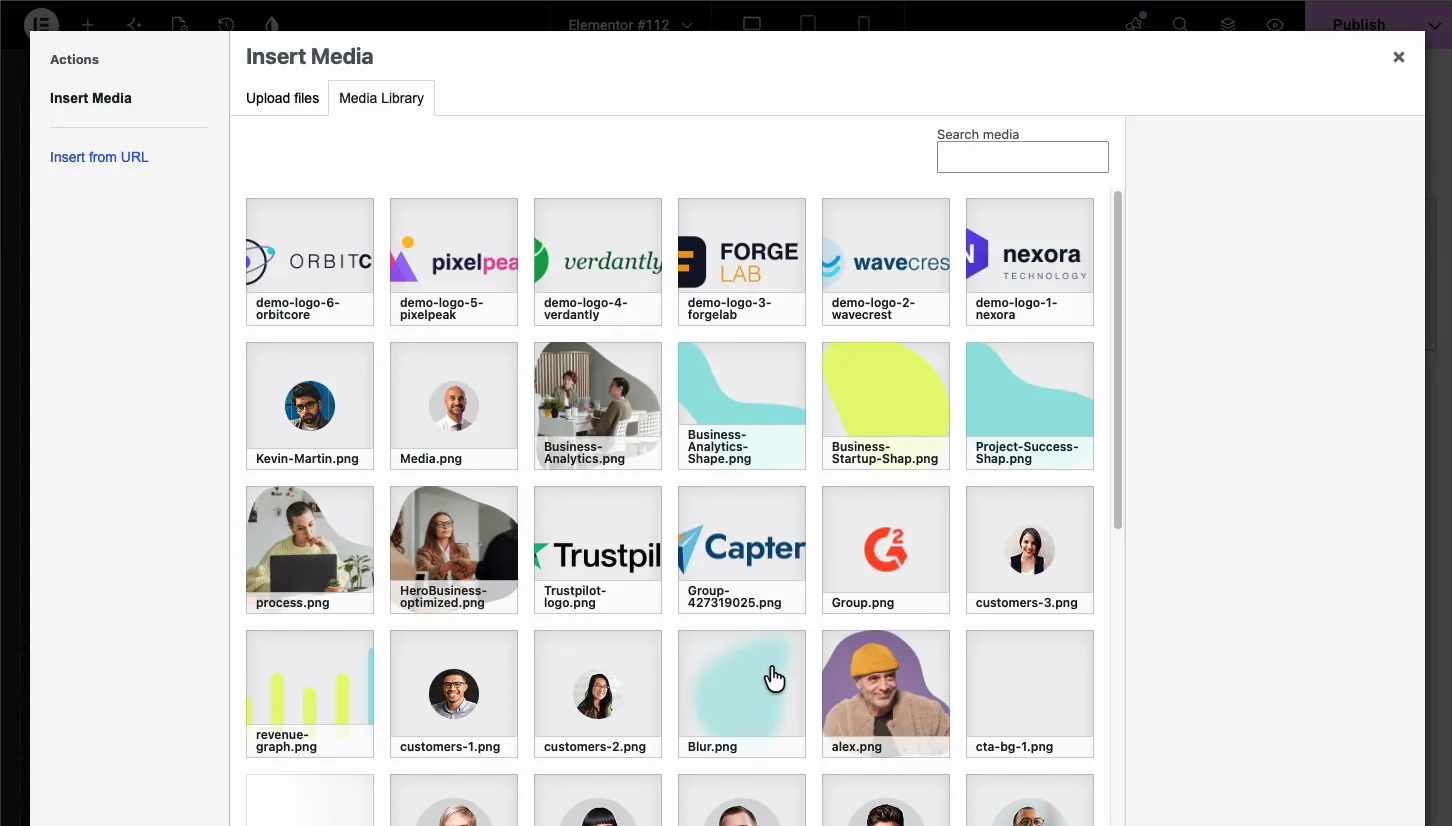The image size is (1452, 826).
Task: Pick the Project-Success-Shap.png thumbnail
Action: [1030, 406]
